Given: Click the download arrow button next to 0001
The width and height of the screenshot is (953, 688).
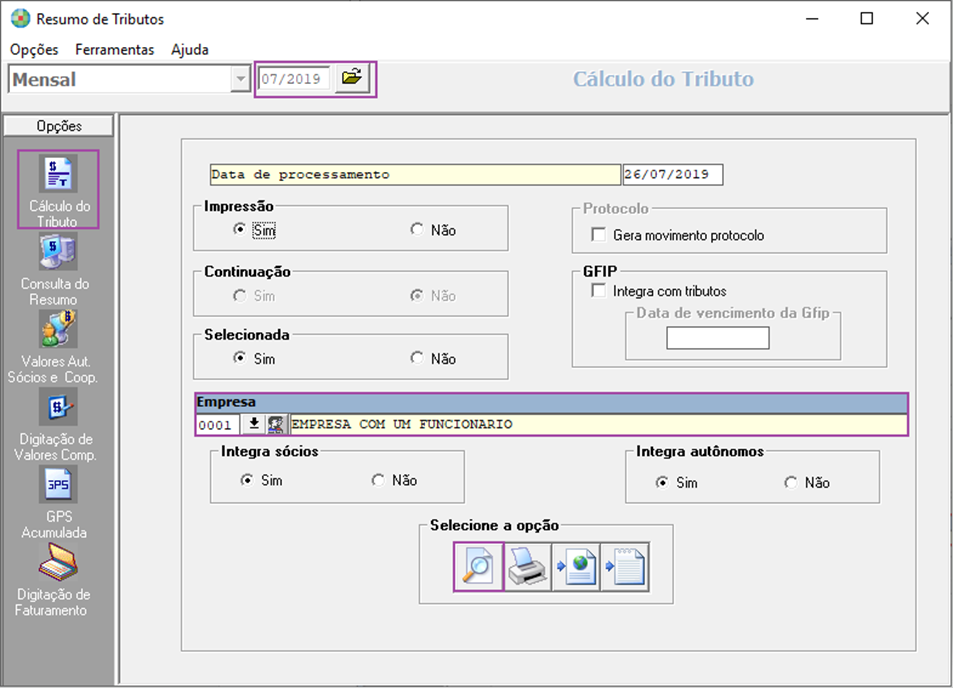Looking at the screenshot, I should 254,424.
